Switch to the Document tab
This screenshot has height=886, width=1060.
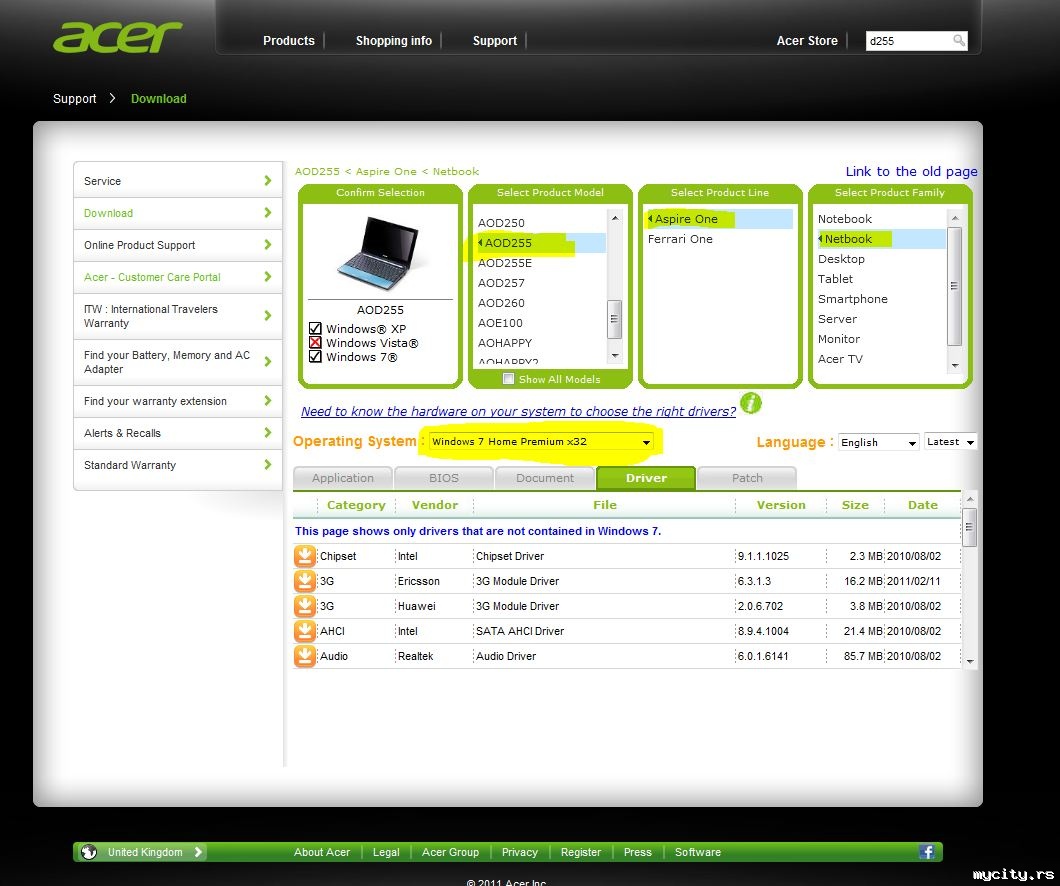pyautogui.click(x=545, y=478)
